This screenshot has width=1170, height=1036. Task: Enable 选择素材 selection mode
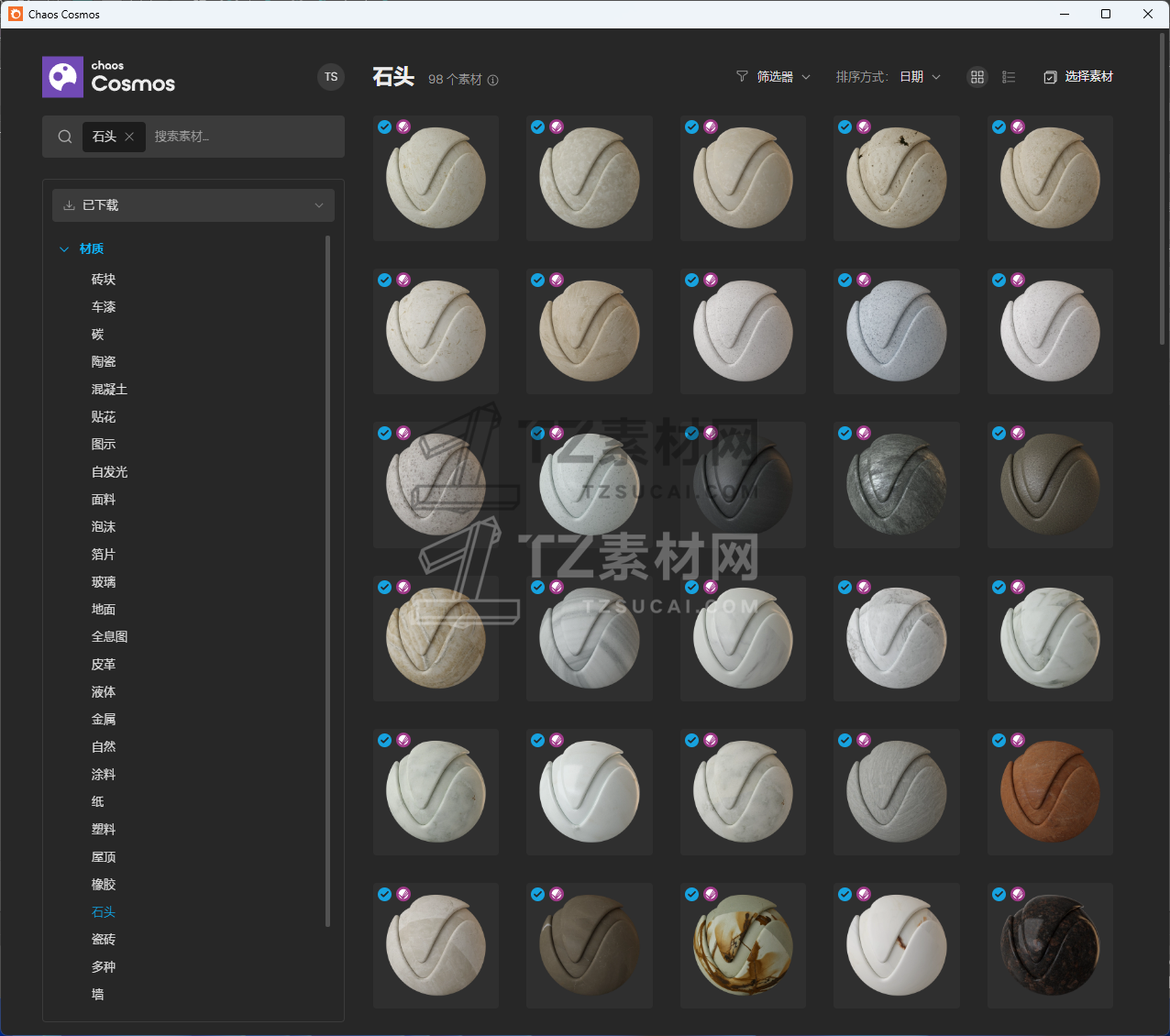[x=1078, y=77]
